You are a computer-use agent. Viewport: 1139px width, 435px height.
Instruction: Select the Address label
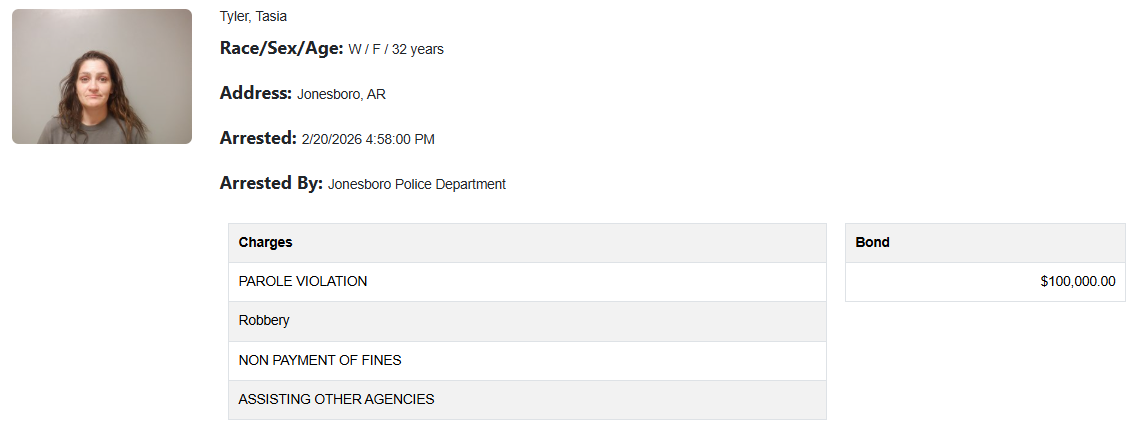[x=255, y=93]
